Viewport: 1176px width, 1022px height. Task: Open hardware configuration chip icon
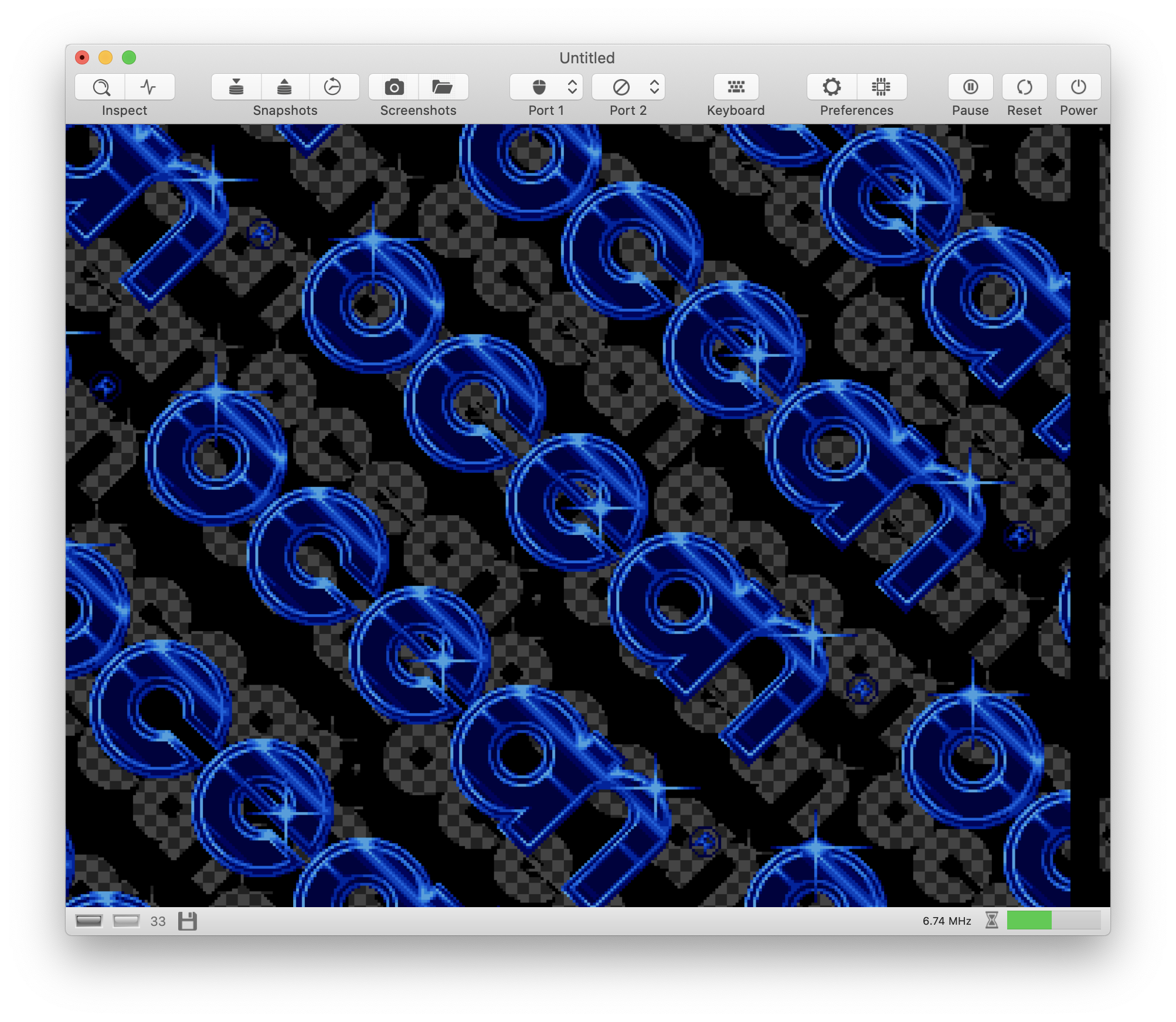(x=882, y=87)
